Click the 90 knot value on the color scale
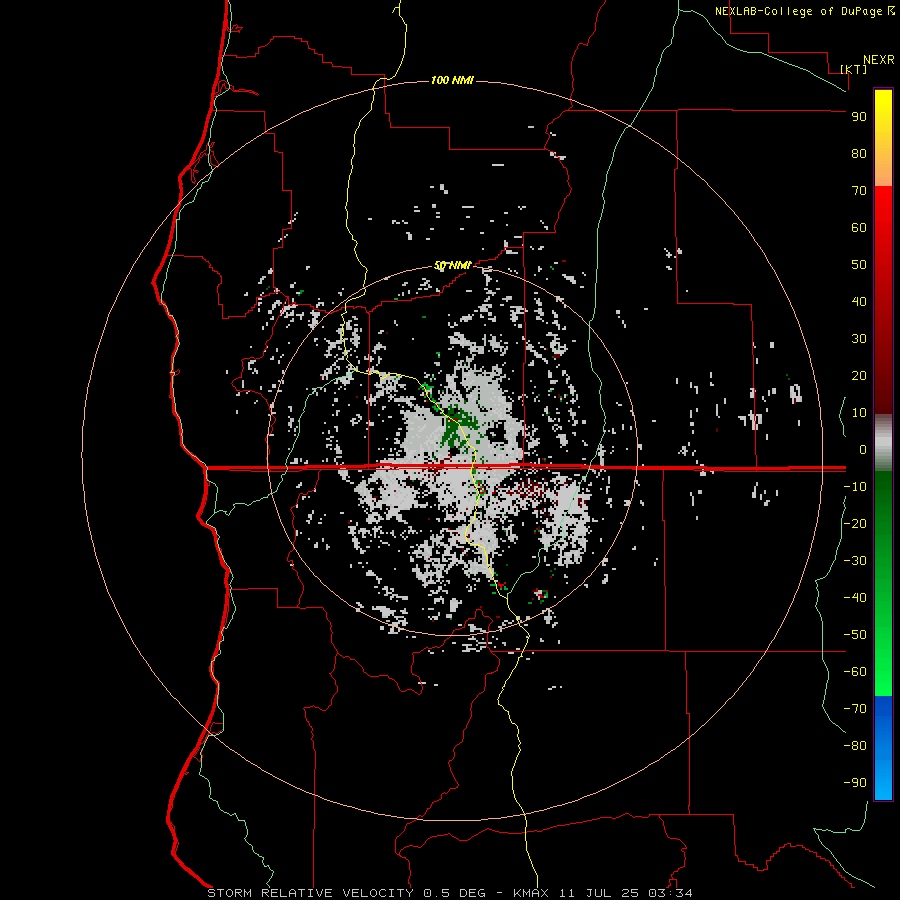 (859, 117)
